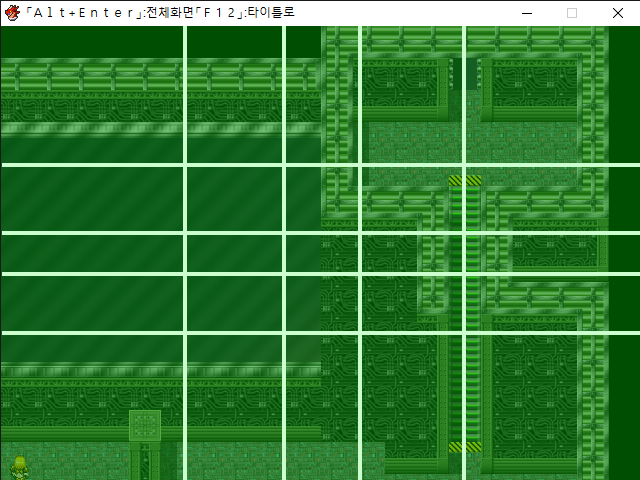Click the green character sprite
Image resolution: width=640 pixels, height=480 pixels.
(x=19, y=469)
